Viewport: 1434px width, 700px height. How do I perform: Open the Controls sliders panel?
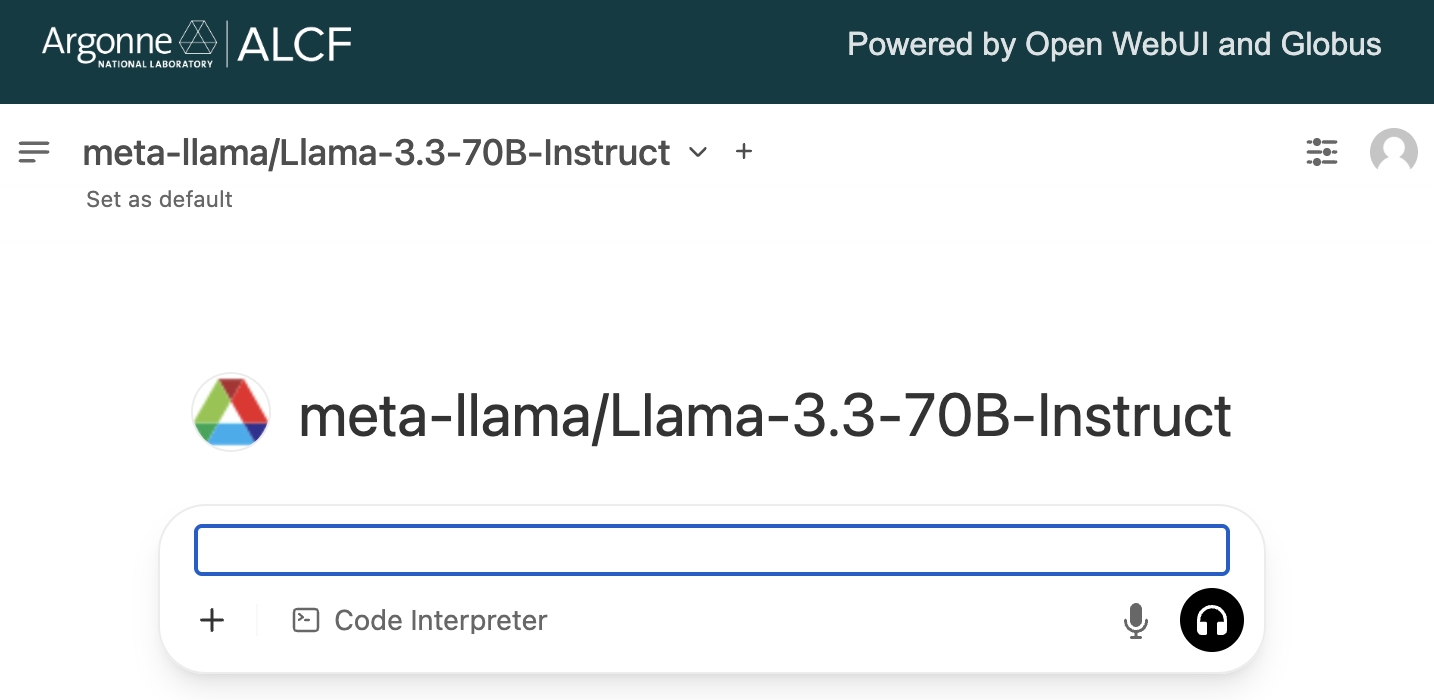point(1321,152)
